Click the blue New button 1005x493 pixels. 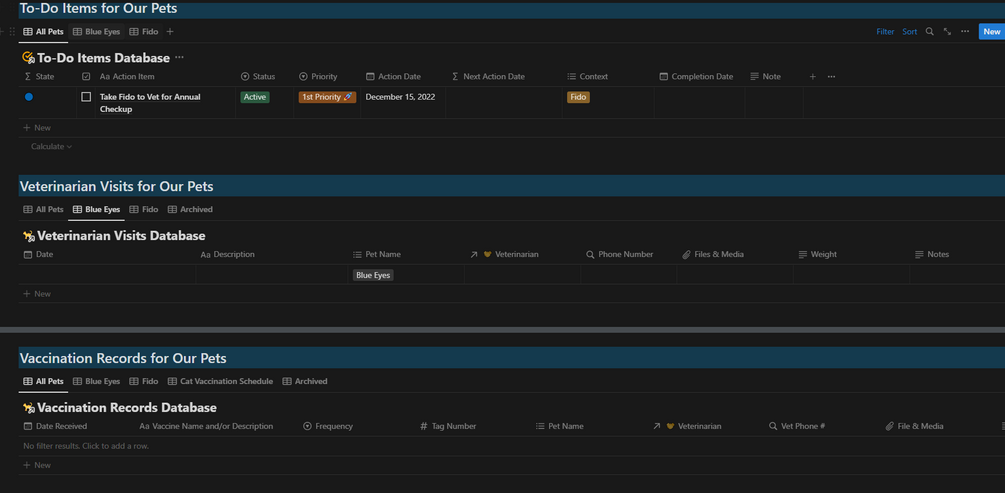click(x=992, y=31)
